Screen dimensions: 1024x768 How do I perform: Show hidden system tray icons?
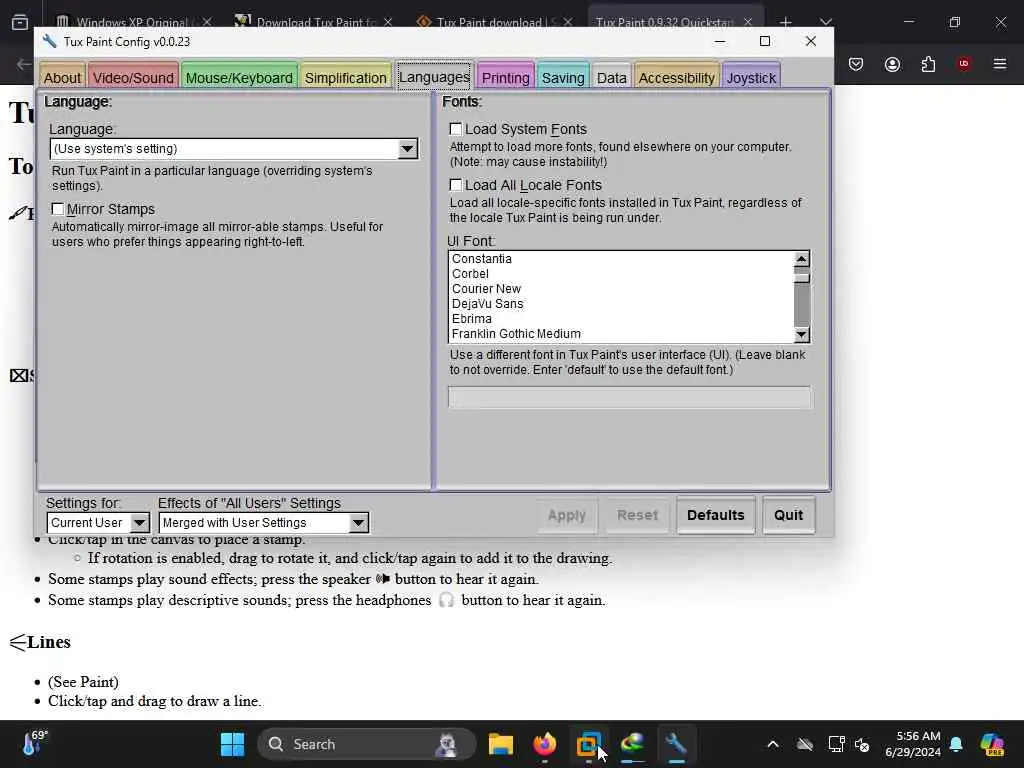tap(773, 744)
